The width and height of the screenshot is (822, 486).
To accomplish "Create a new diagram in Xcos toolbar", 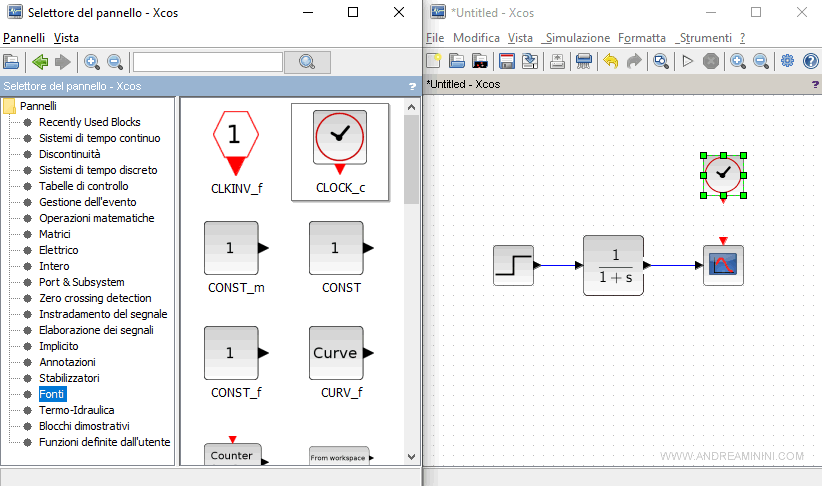I will coord(434,61).
